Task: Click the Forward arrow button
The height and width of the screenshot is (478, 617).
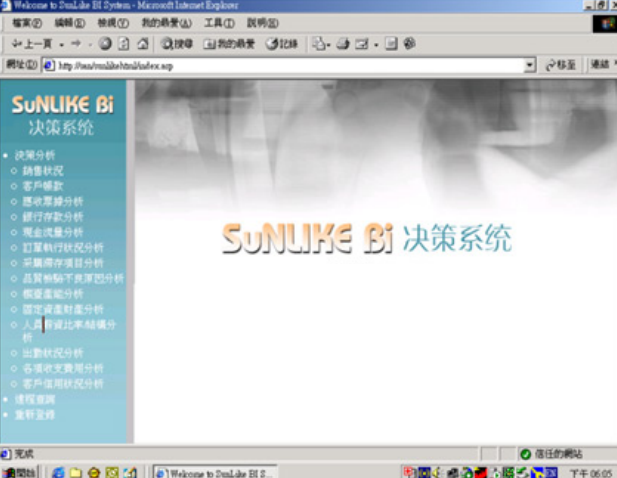Action: pos(77,44)
